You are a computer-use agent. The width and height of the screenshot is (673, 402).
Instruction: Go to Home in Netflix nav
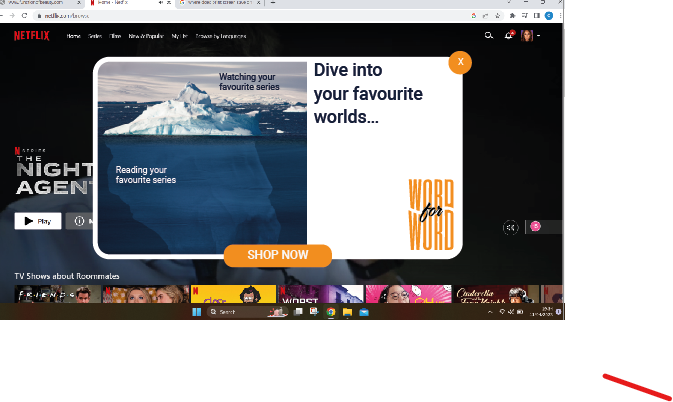coord(73,36)
